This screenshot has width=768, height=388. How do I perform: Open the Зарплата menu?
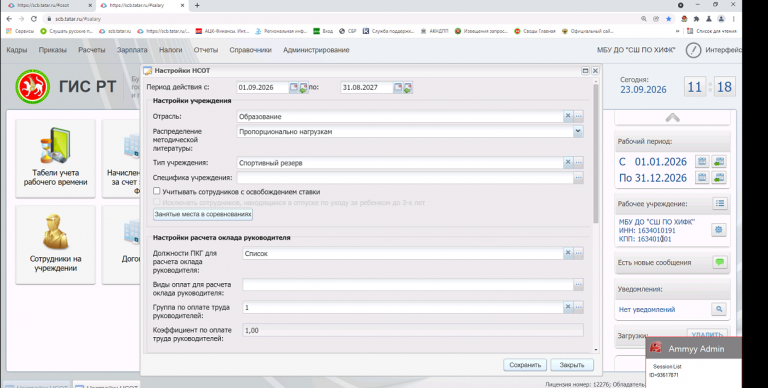132,50
